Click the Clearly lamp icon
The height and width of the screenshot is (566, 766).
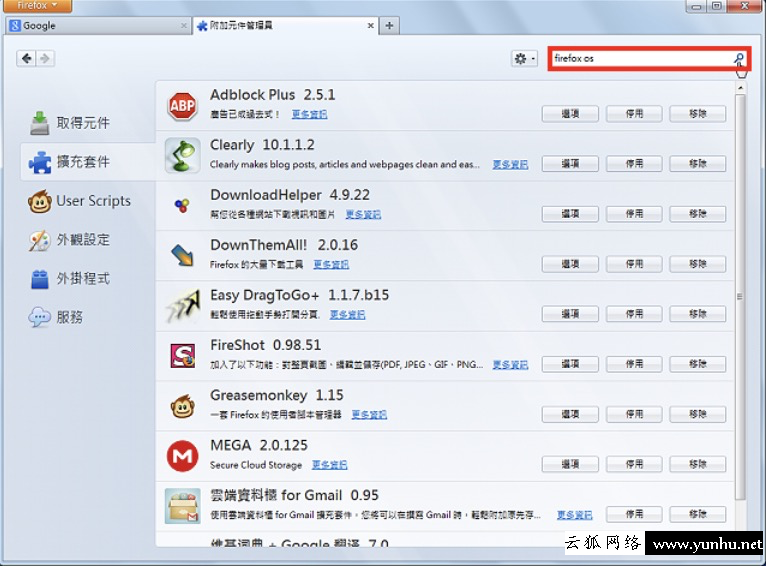(182, 156)
